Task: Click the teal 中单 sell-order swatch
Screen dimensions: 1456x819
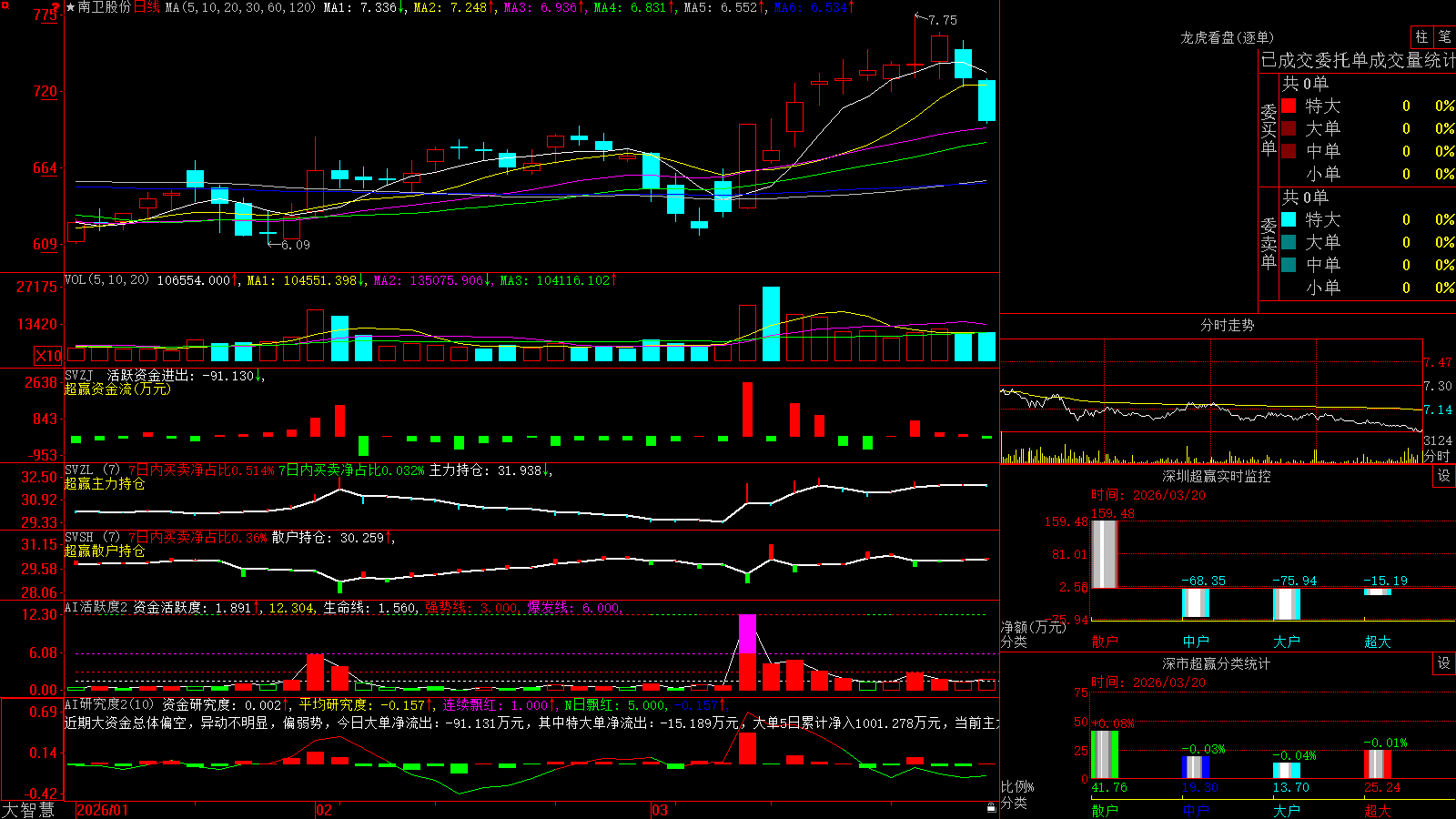Action: pos(1289,265)
